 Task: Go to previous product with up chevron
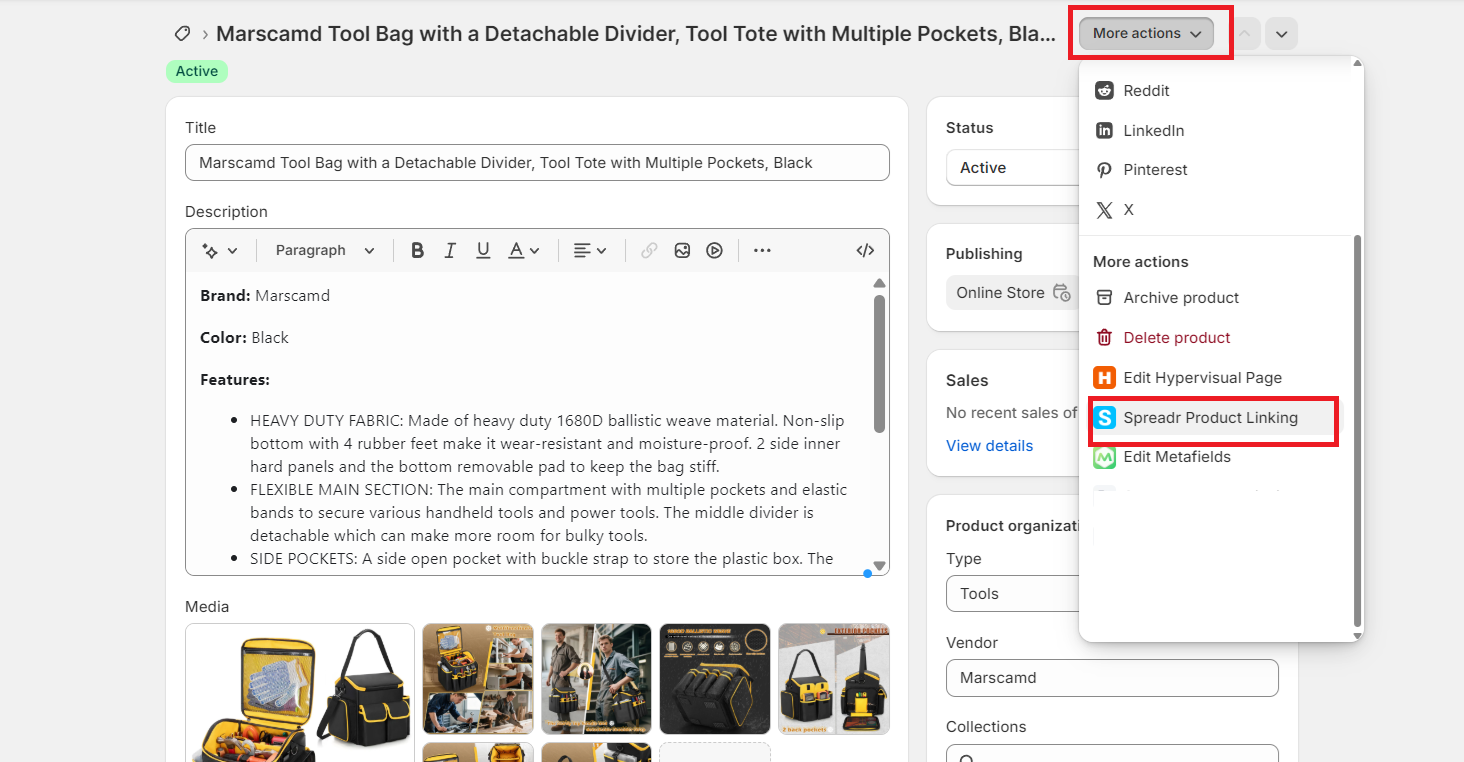pyautogui.click(x=1244, y=33)
